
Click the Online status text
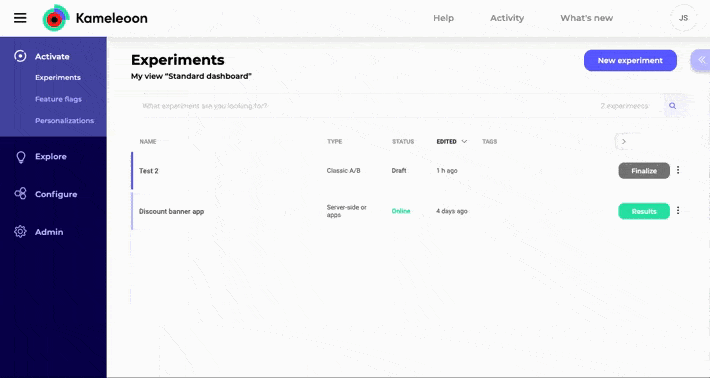[x=401, y=211]
